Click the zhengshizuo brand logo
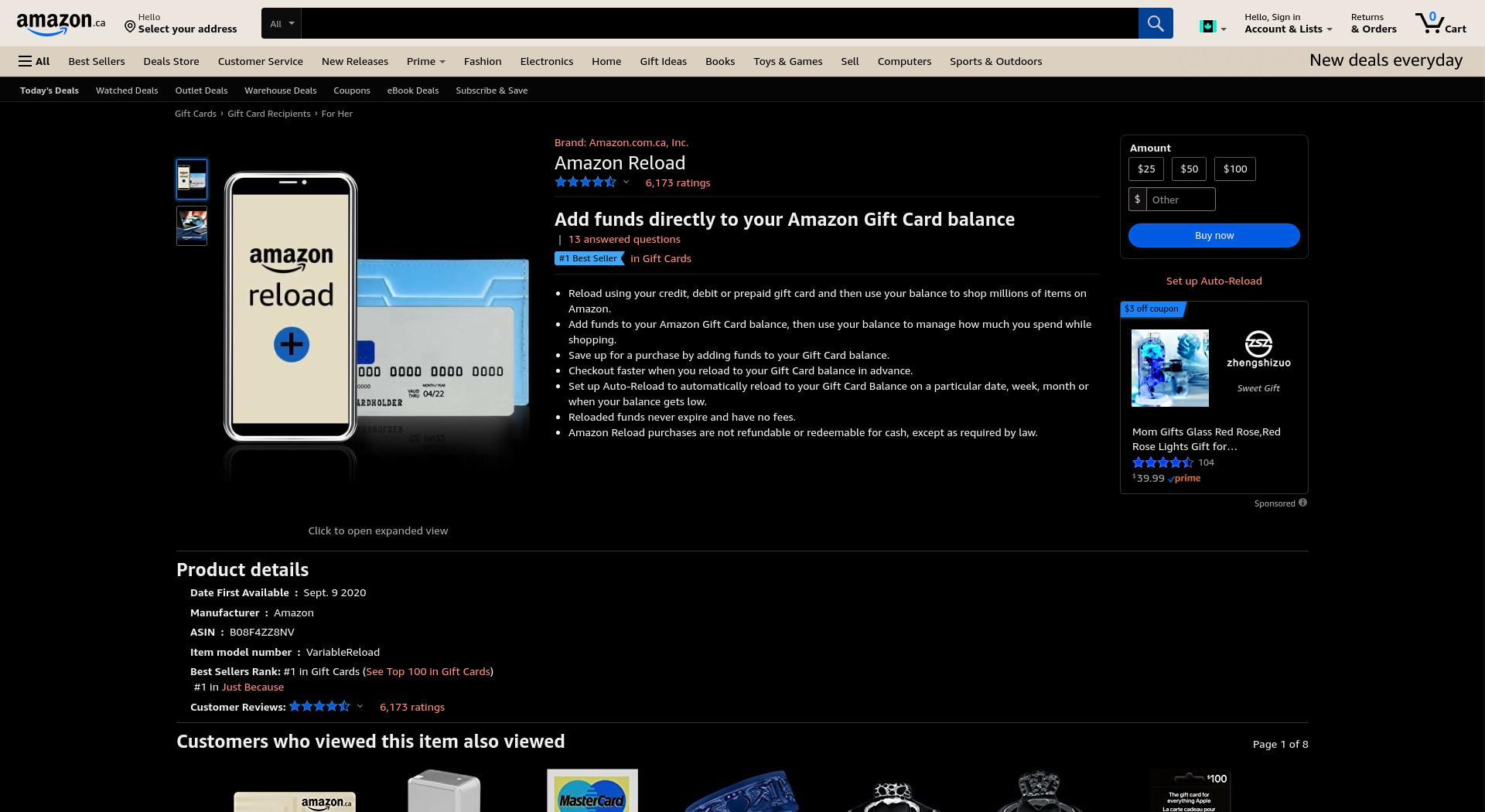This screenshot has width=1485, height=812. 1258,350
